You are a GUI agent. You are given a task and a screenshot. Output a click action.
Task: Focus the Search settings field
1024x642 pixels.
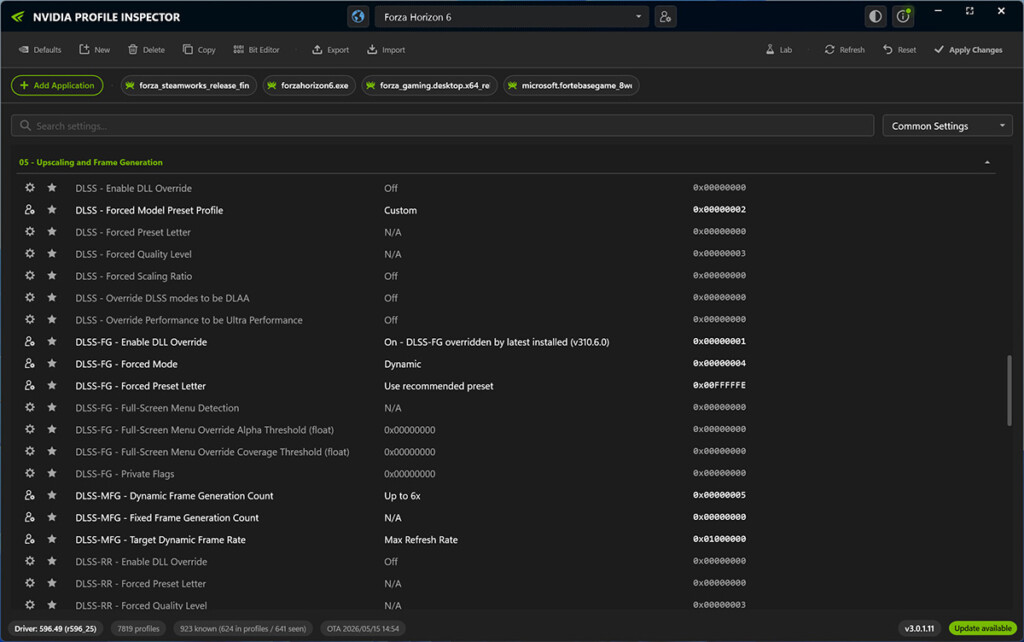(x=442, y=125)
